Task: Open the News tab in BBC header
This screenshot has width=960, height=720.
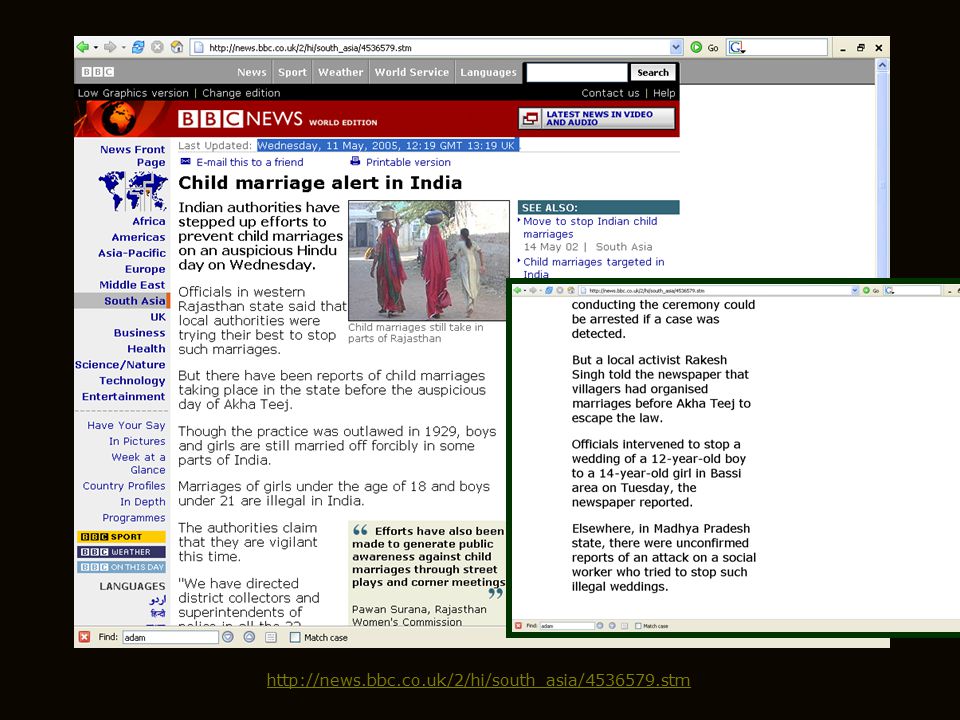Action: (252, 72)
